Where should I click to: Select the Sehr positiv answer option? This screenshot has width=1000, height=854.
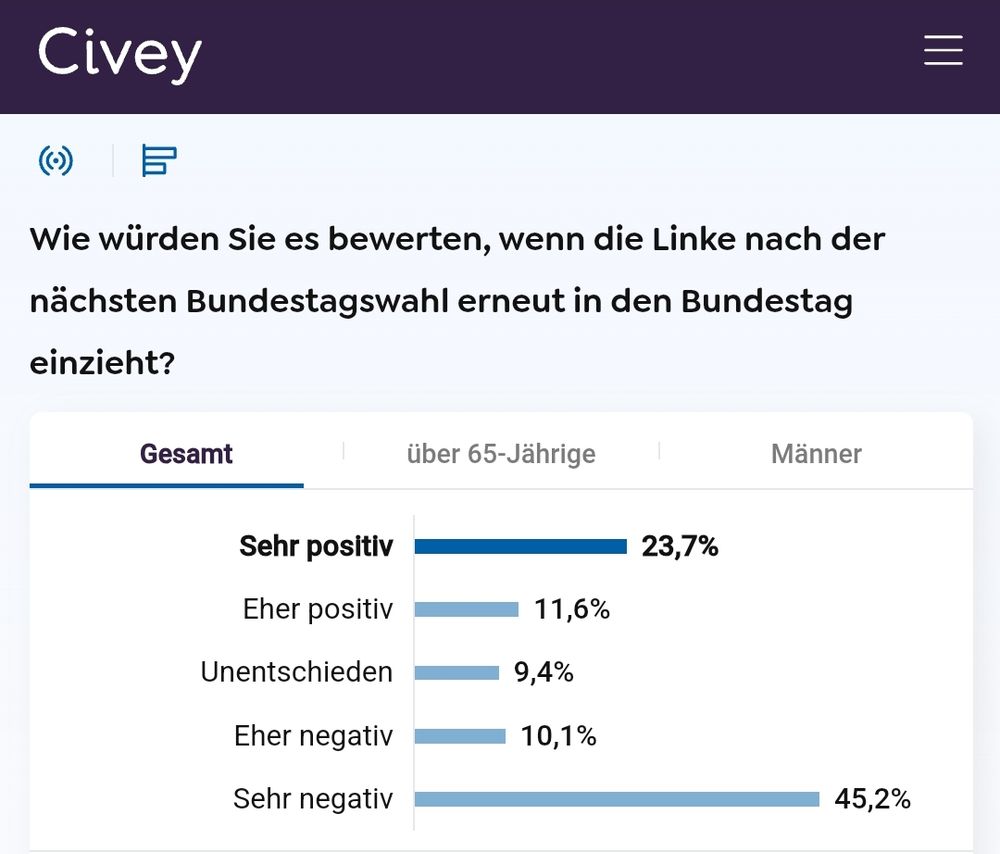click(x=316, y=546)
